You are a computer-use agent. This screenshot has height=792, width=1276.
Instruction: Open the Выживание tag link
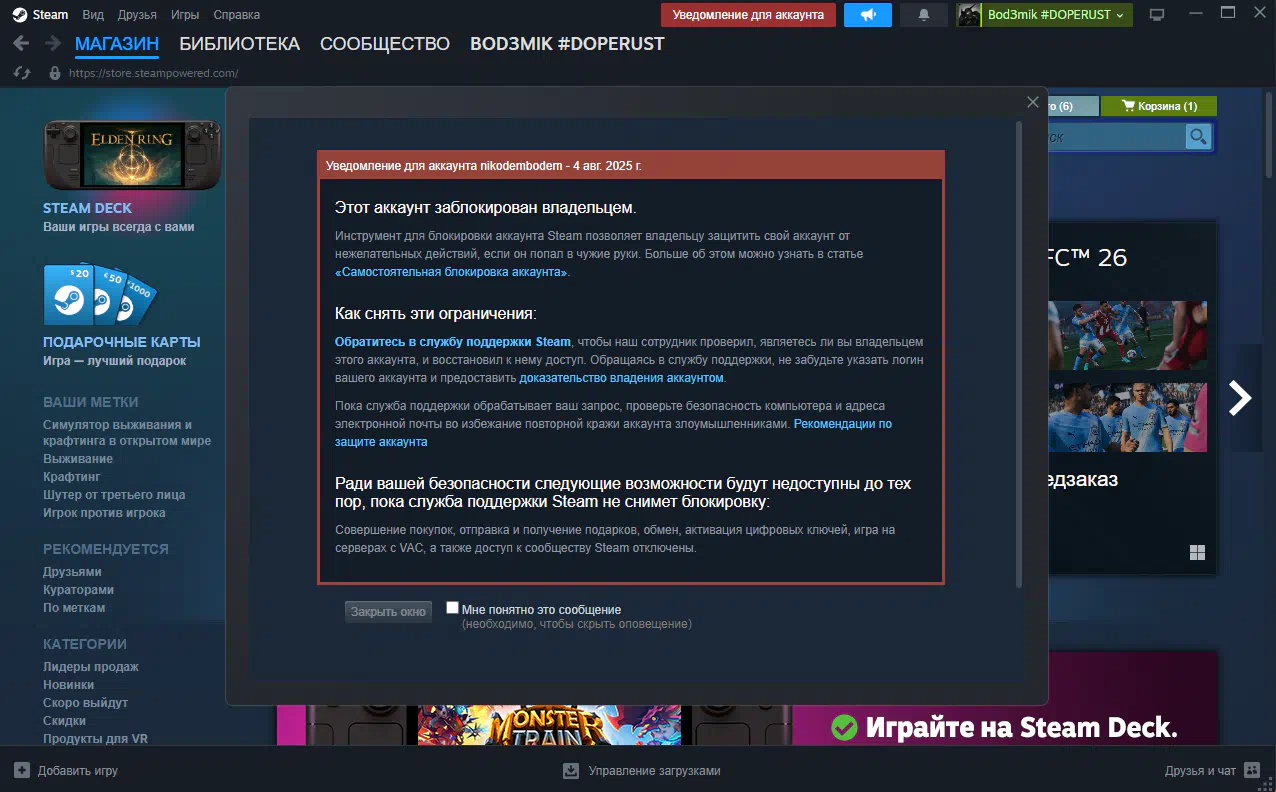coord(78,459)
